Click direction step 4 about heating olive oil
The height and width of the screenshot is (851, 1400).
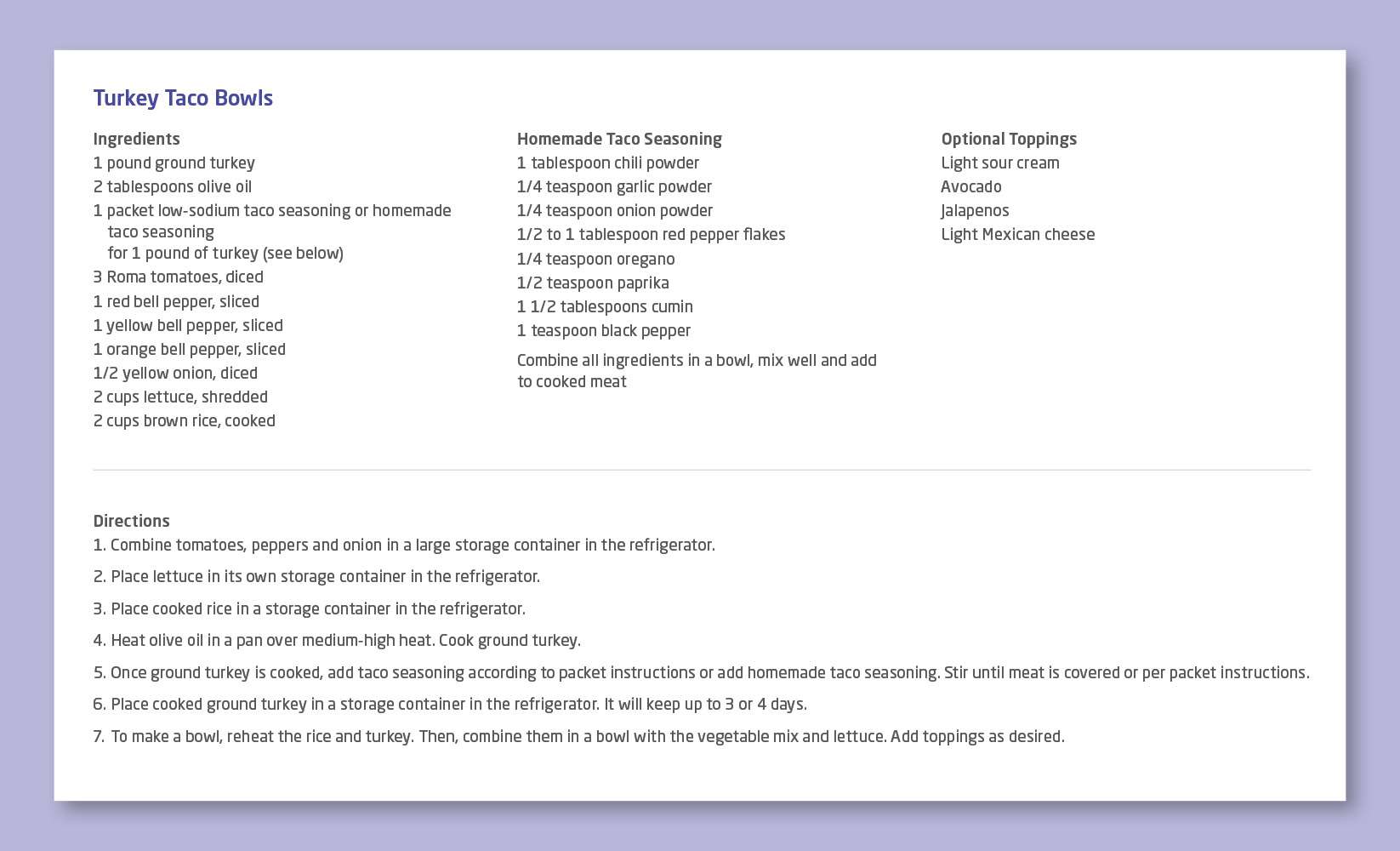point(337,640)
